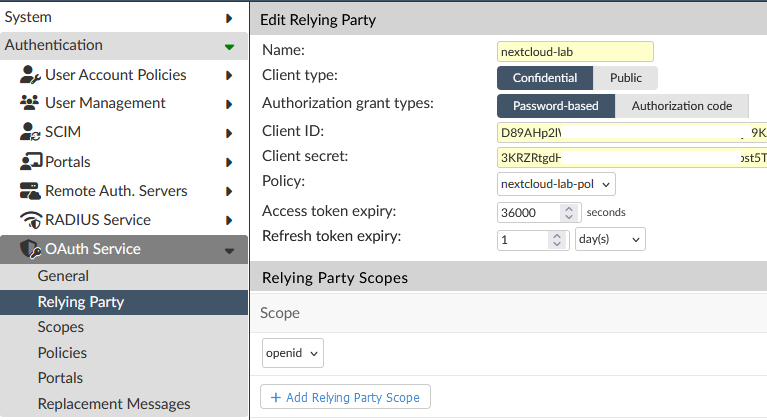Set client type to Confidential

(545, 78)
